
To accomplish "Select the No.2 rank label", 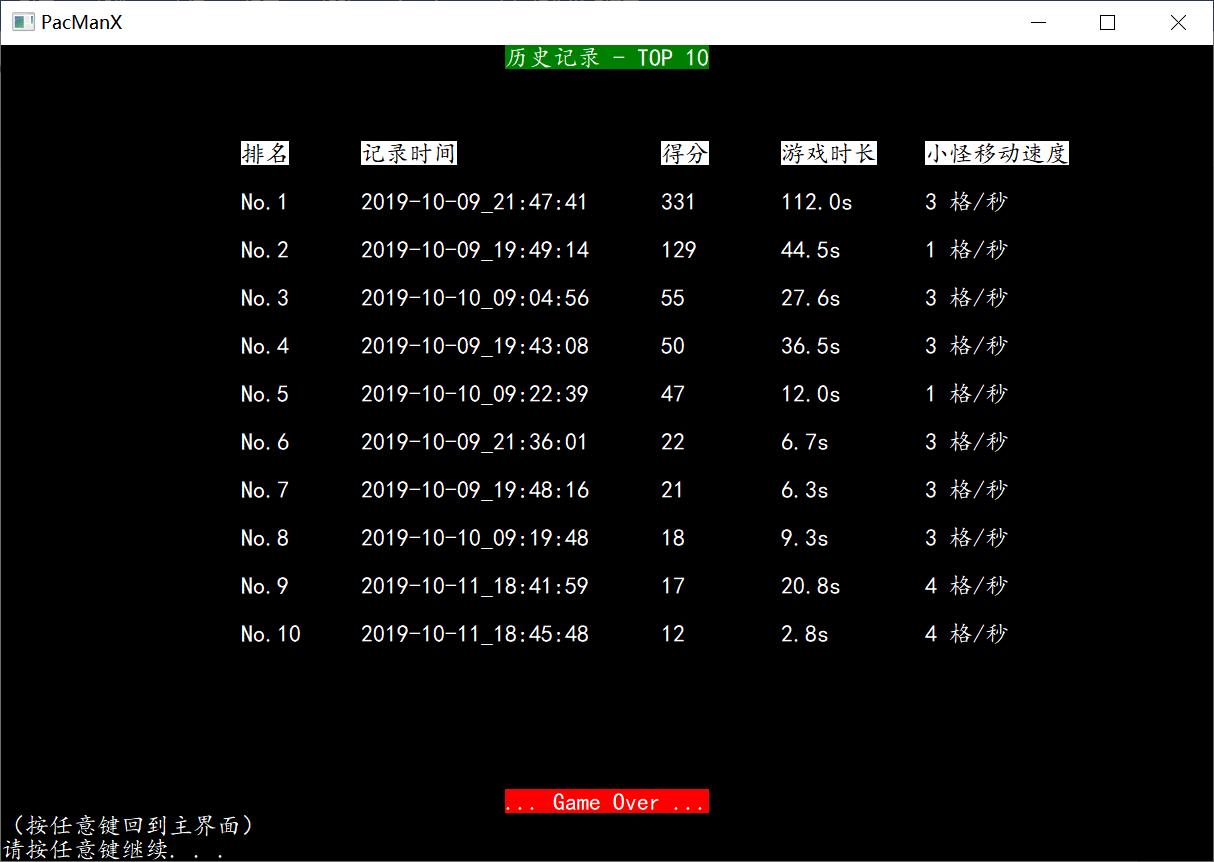I will 265,250.
